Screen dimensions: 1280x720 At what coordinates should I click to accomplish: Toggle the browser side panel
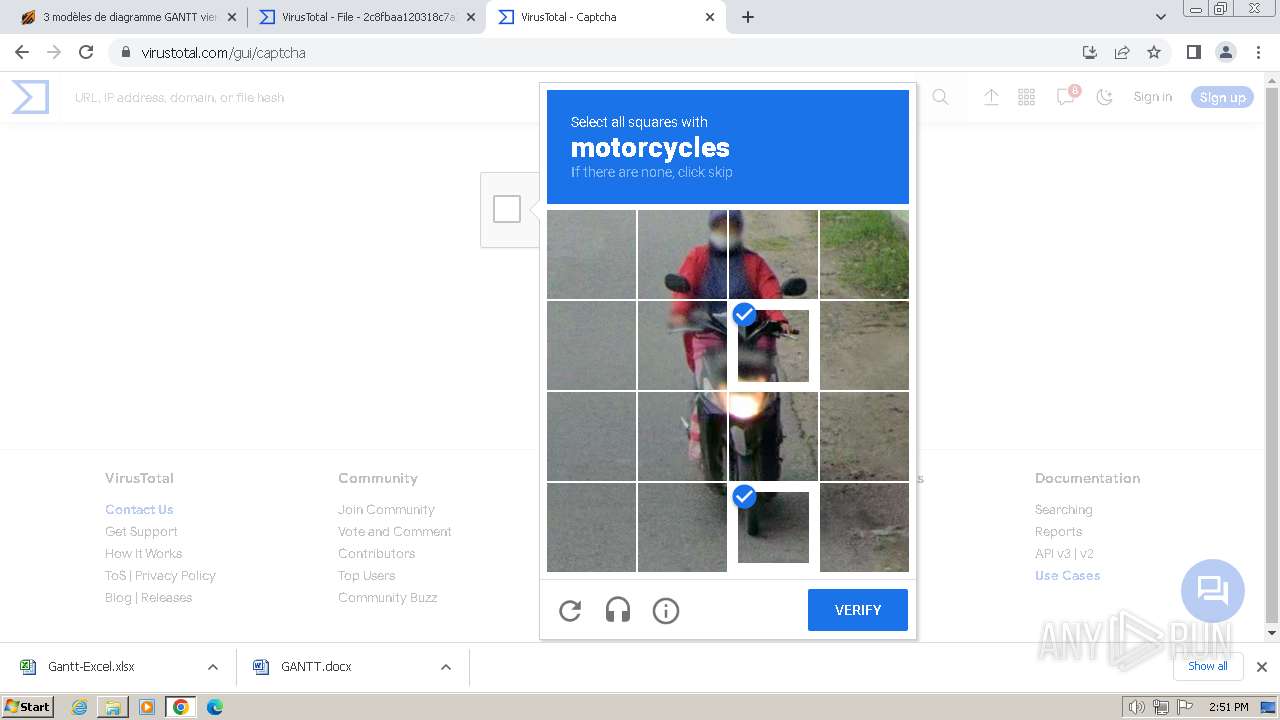[1193, 52]
